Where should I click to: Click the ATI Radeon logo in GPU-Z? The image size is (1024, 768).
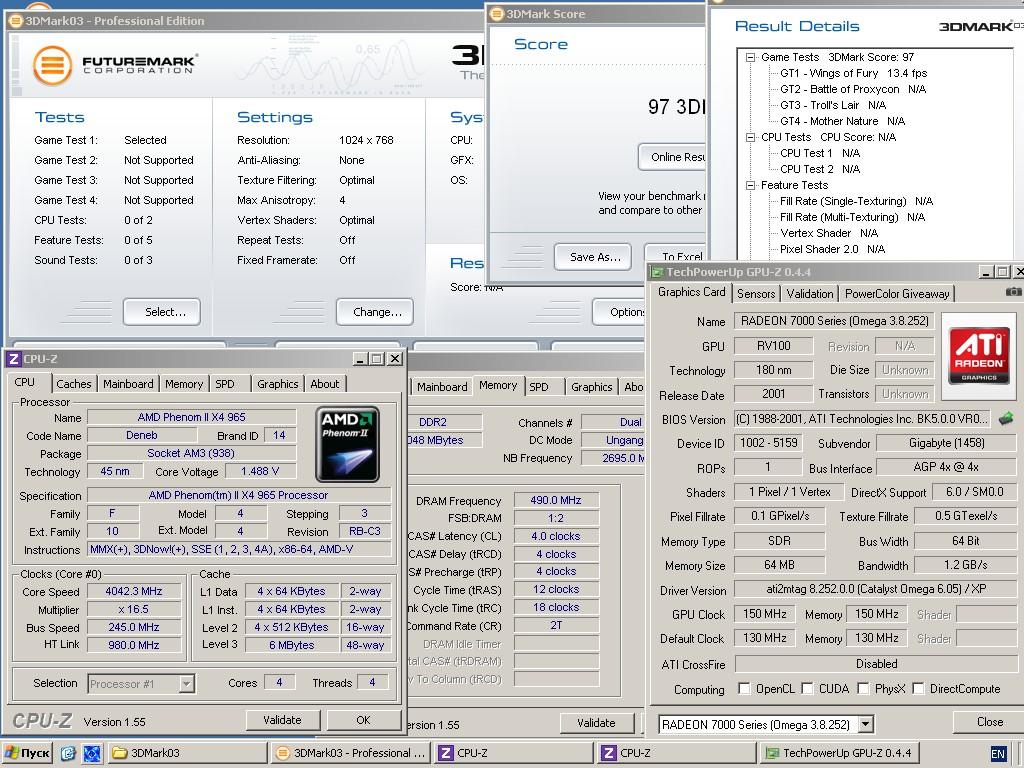pos(978,355)
